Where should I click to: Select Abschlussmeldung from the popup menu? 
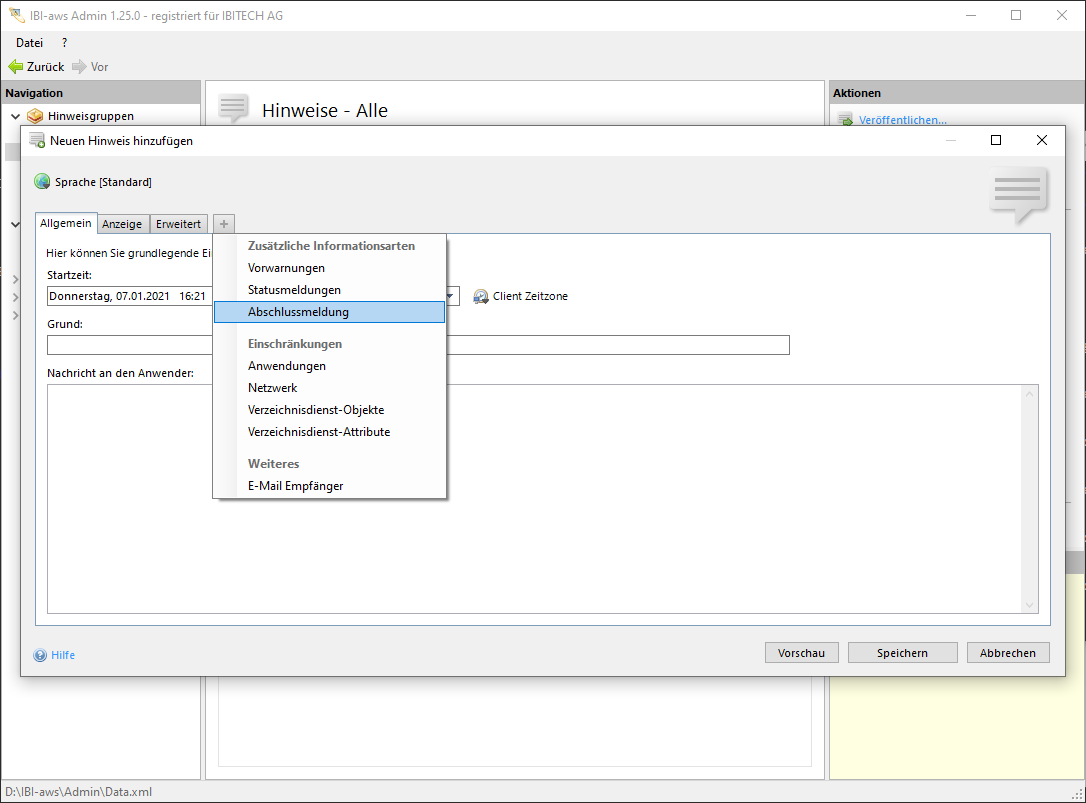(298, 312)
